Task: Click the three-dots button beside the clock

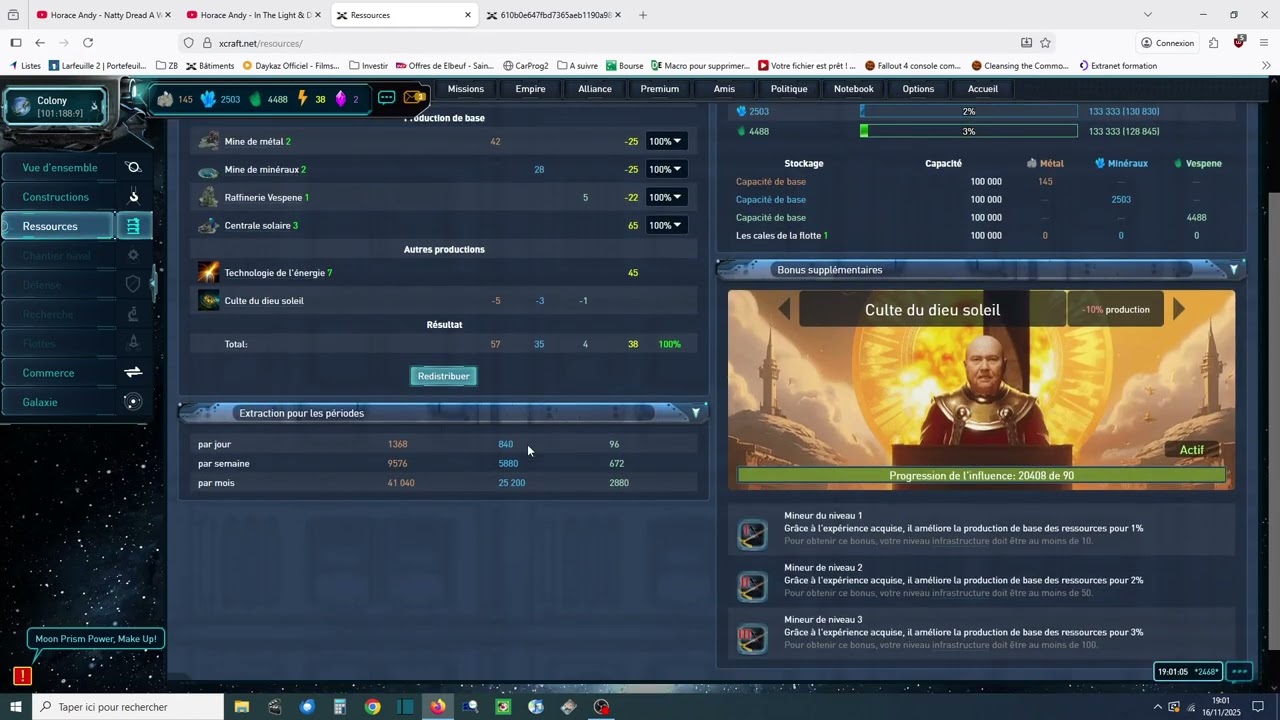Action: coord(1240,672)
